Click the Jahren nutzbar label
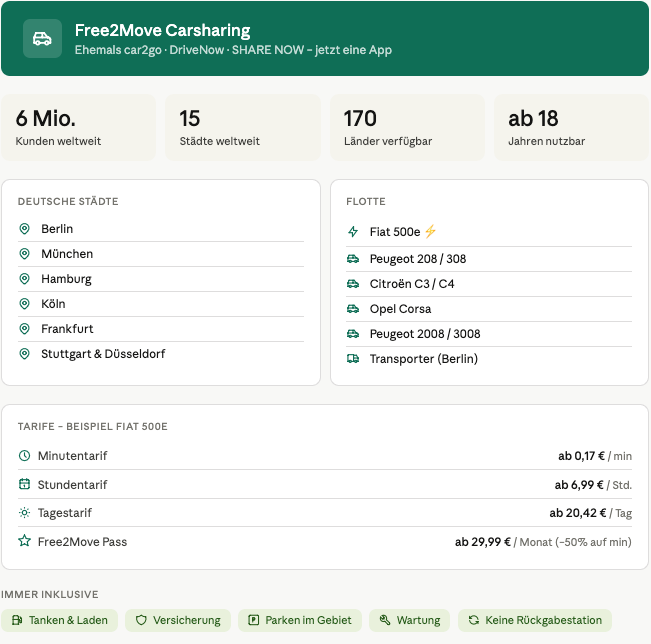 546,141
